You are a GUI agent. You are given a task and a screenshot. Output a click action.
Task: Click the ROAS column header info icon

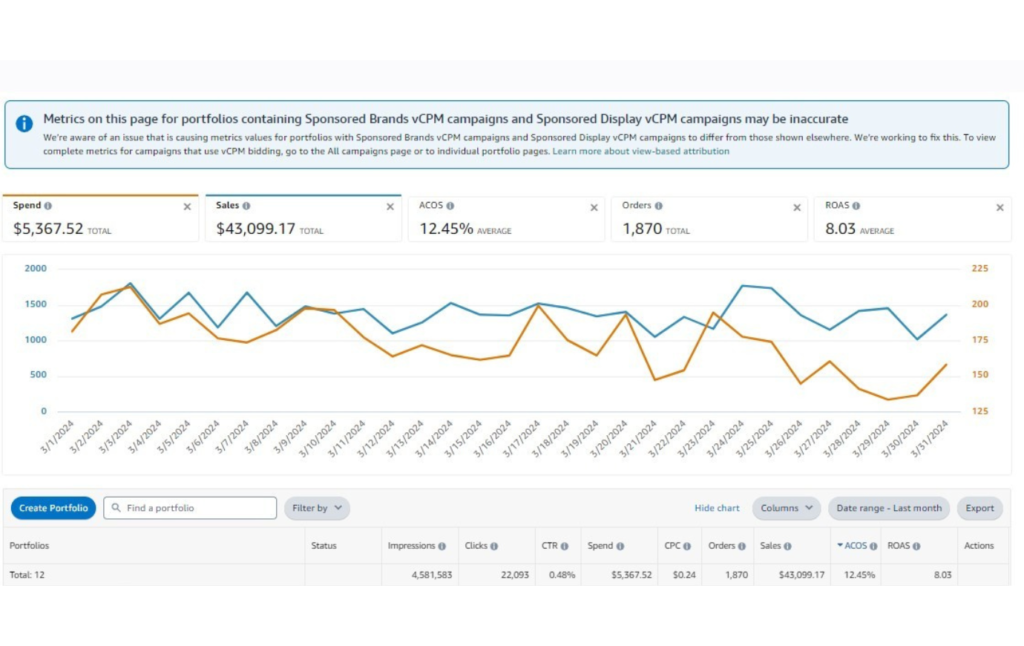917,546
